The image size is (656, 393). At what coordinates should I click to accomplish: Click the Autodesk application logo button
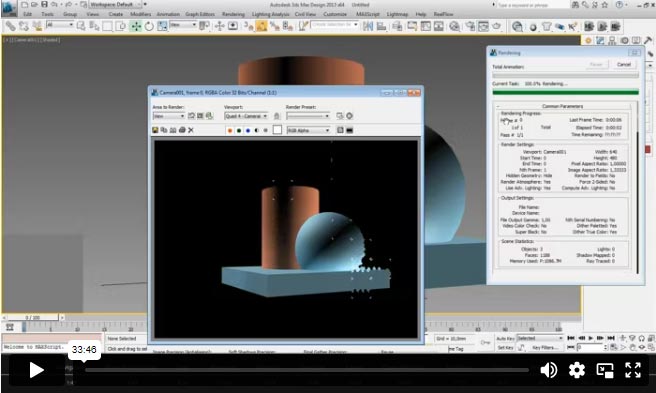[x=9, y=8]
